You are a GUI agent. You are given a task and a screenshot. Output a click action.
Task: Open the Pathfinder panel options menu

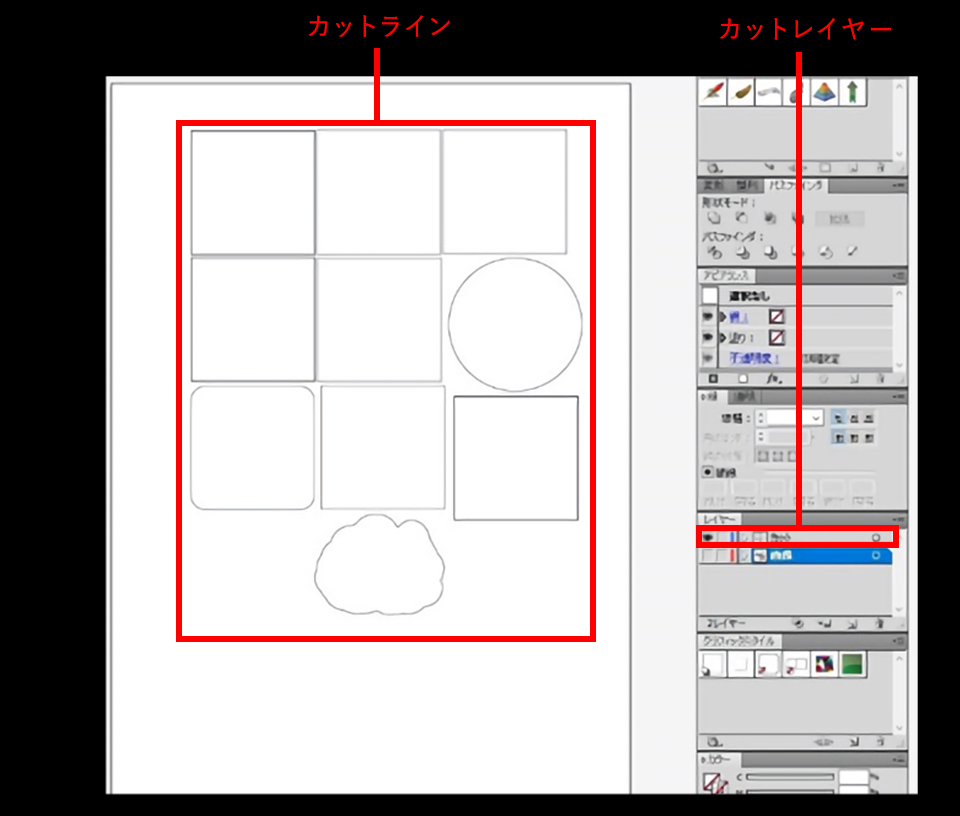click(x=898, y=185)
